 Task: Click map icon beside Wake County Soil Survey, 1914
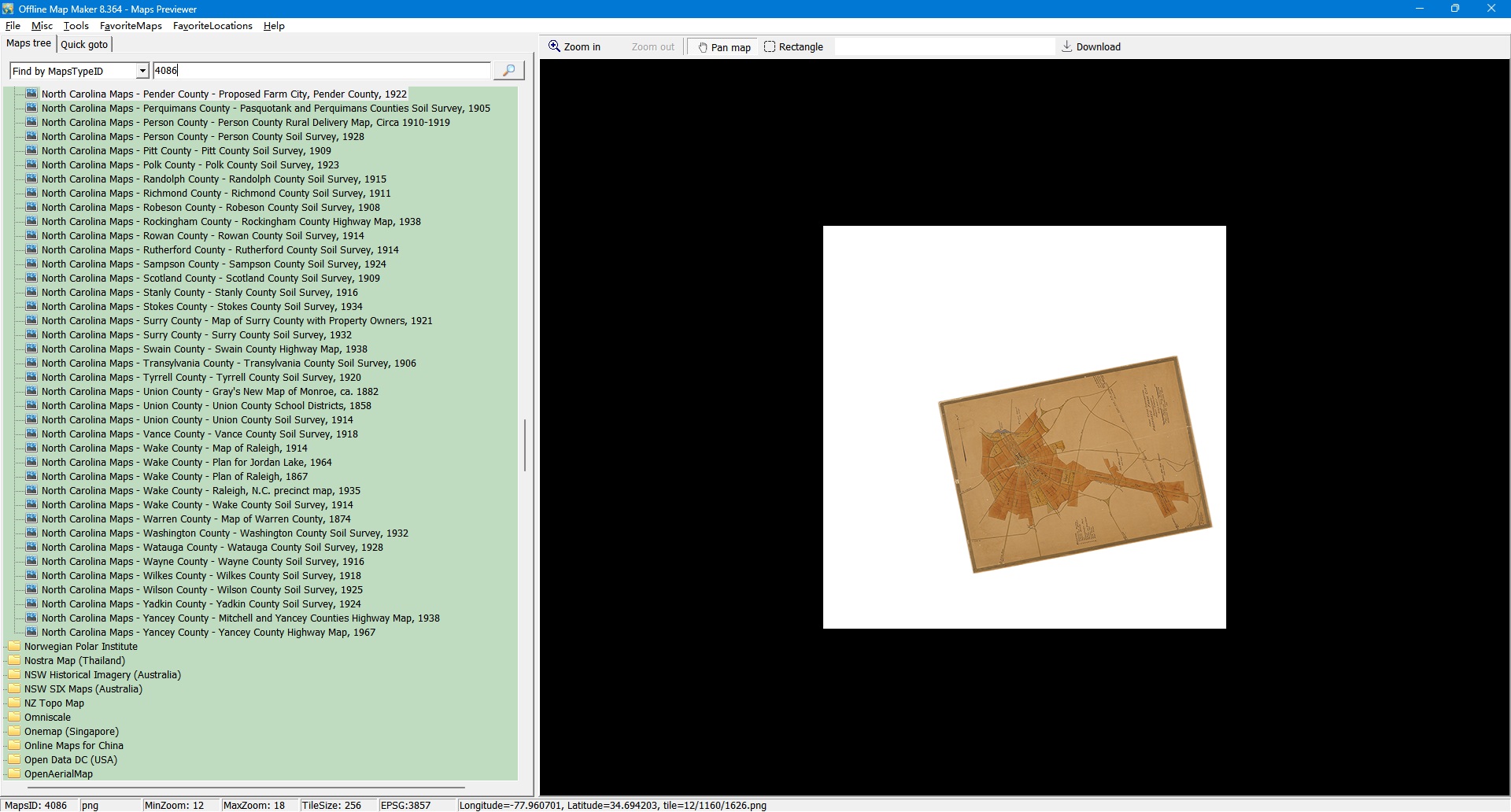click(31, 504)
